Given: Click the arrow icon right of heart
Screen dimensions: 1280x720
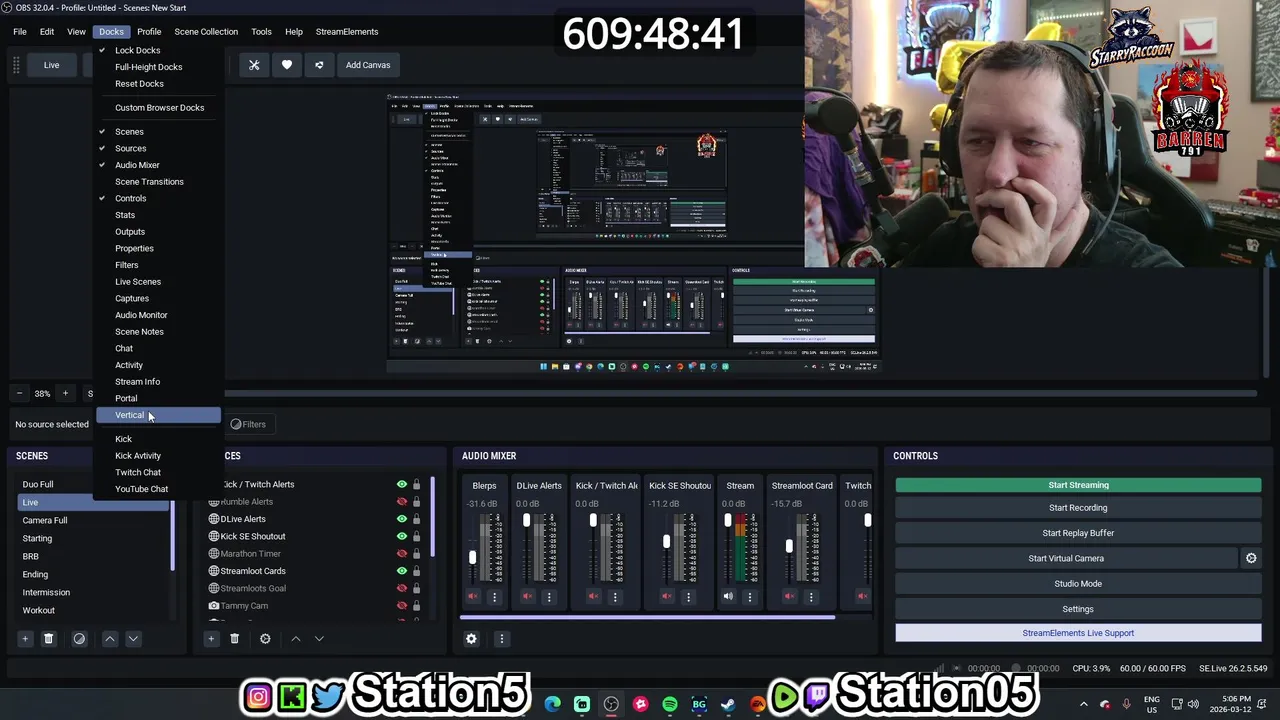Looking at the screenshot, I should point(319,65).
